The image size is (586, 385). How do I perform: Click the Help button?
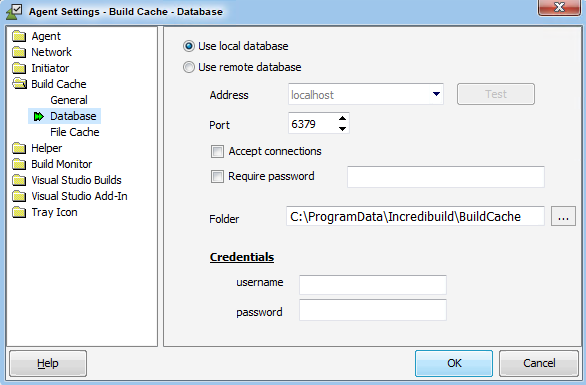click(x=48, y=363)
